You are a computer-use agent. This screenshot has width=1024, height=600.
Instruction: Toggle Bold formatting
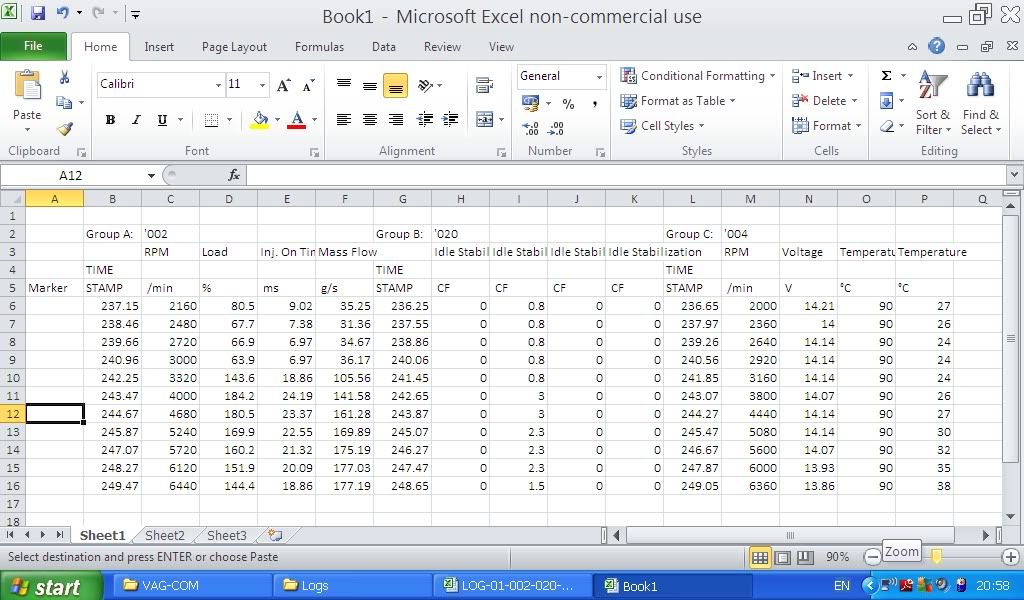coord(110,120)
